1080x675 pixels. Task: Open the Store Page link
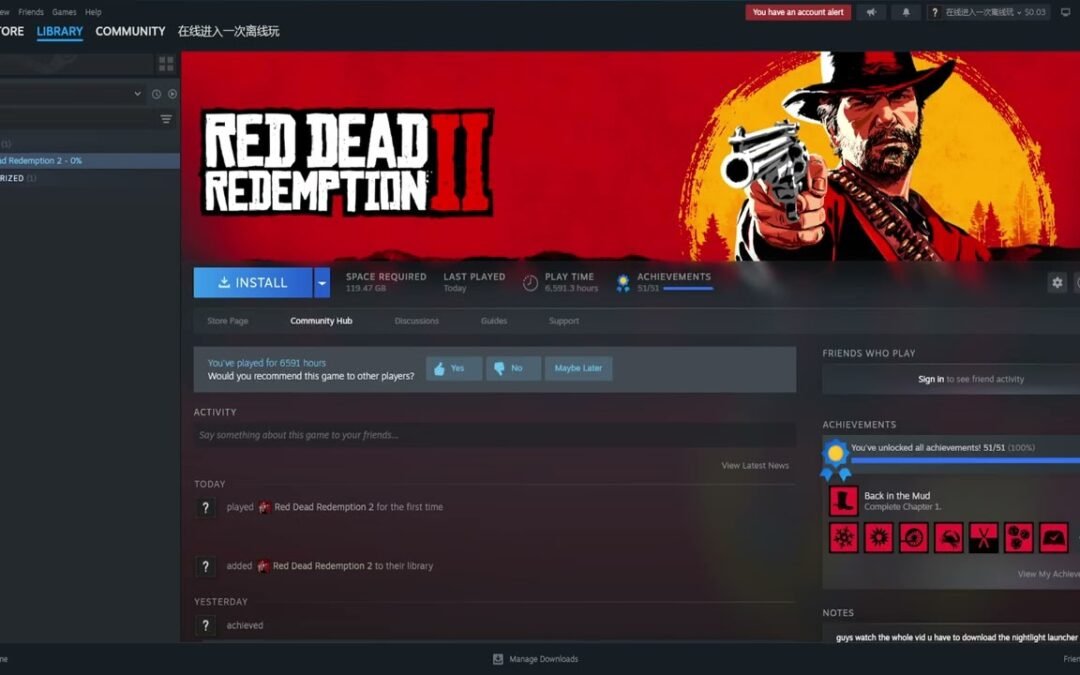point(227,321)
